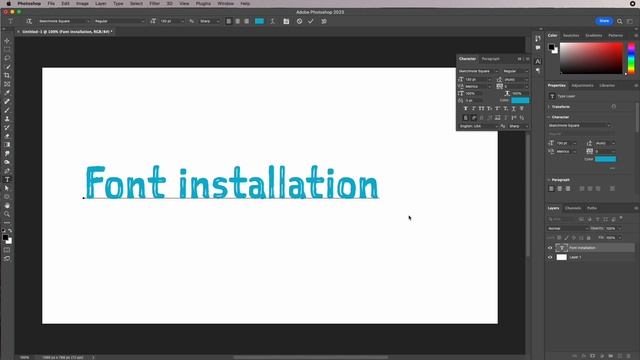Image resolution: width=640 pixels, height=360 pixels.
Task: Open anti-aliasing Sharp dropdown in options bar
Action: (x=209, y=21)
